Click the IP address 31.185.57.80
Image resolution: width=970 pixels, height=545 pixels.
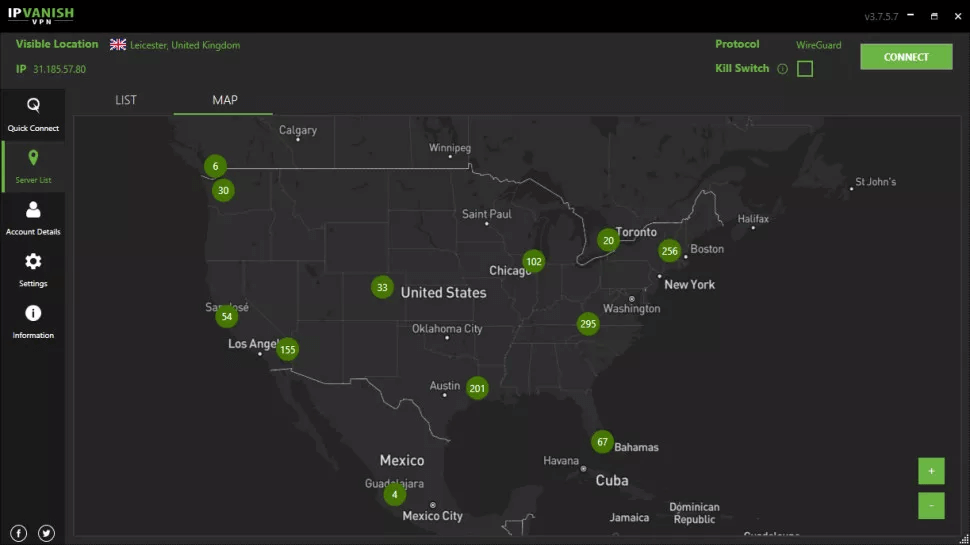pyautogui.click(x=59, y=69)
